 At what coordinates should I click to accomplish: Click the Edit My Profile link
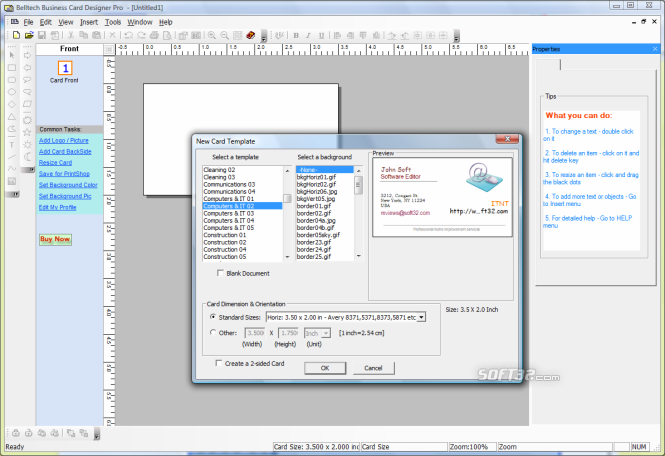coord(57,207)
